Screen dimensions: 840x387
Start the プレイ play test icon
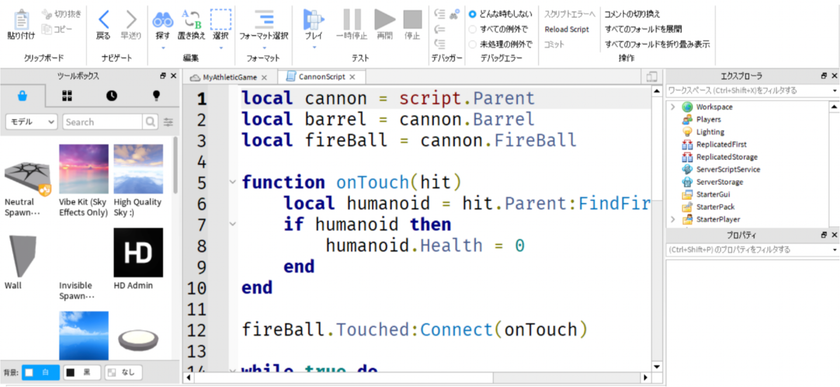314,20
